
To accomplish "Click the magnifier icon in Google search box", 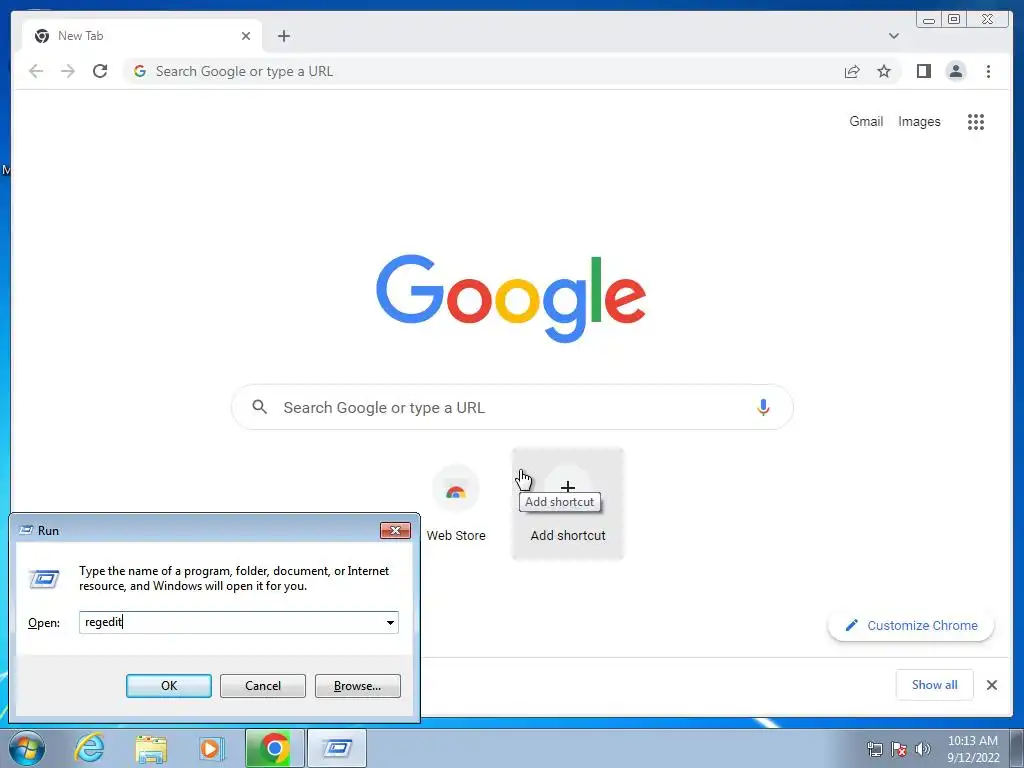I will tap(259, 407).
